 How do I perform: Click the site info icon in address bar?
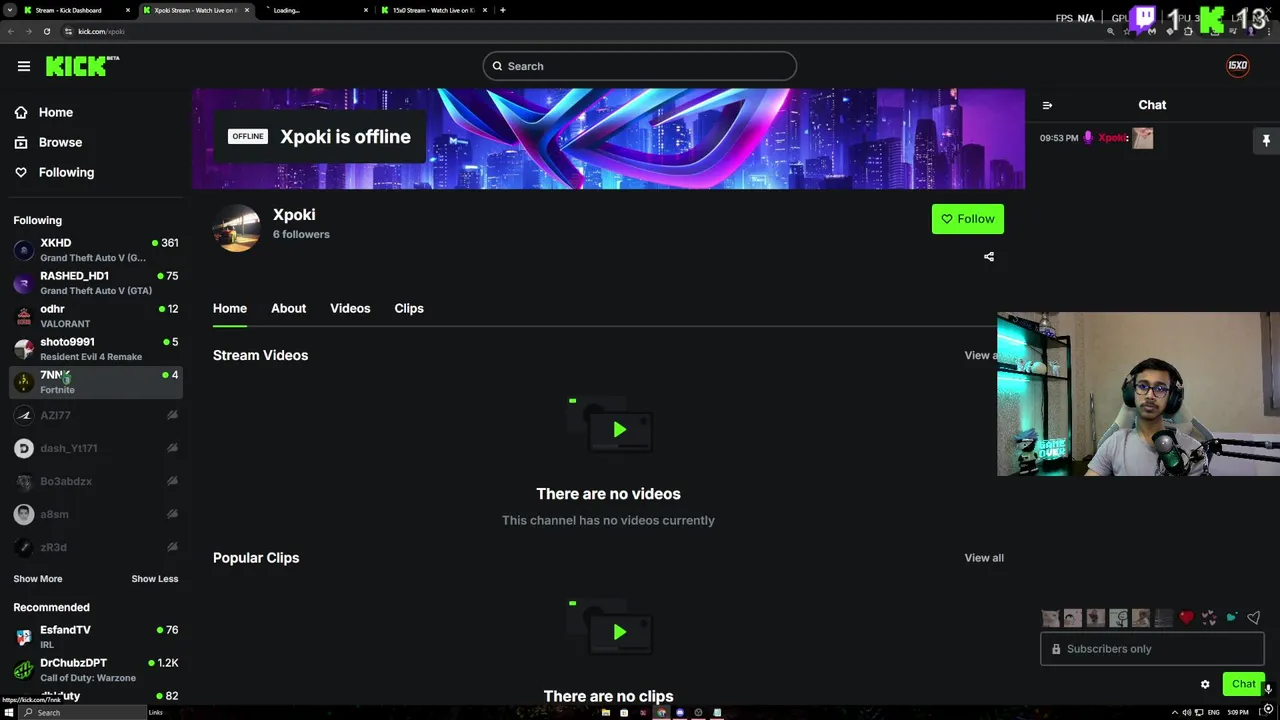point(68,31)
